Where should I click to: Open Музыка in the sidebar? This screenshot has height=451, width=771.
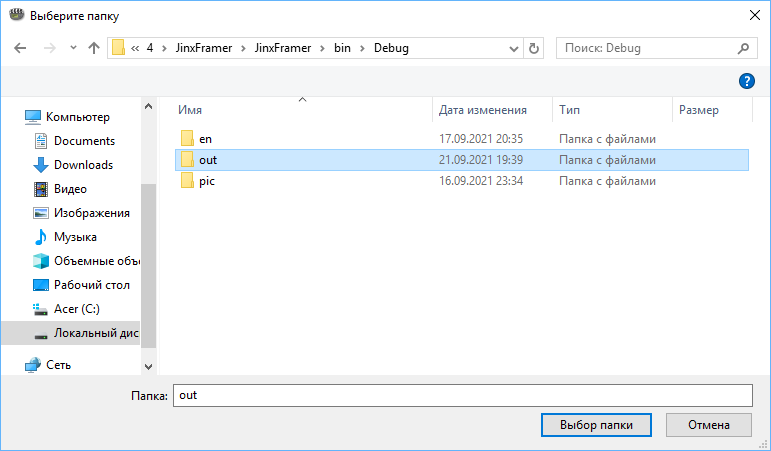pos(75,237)
